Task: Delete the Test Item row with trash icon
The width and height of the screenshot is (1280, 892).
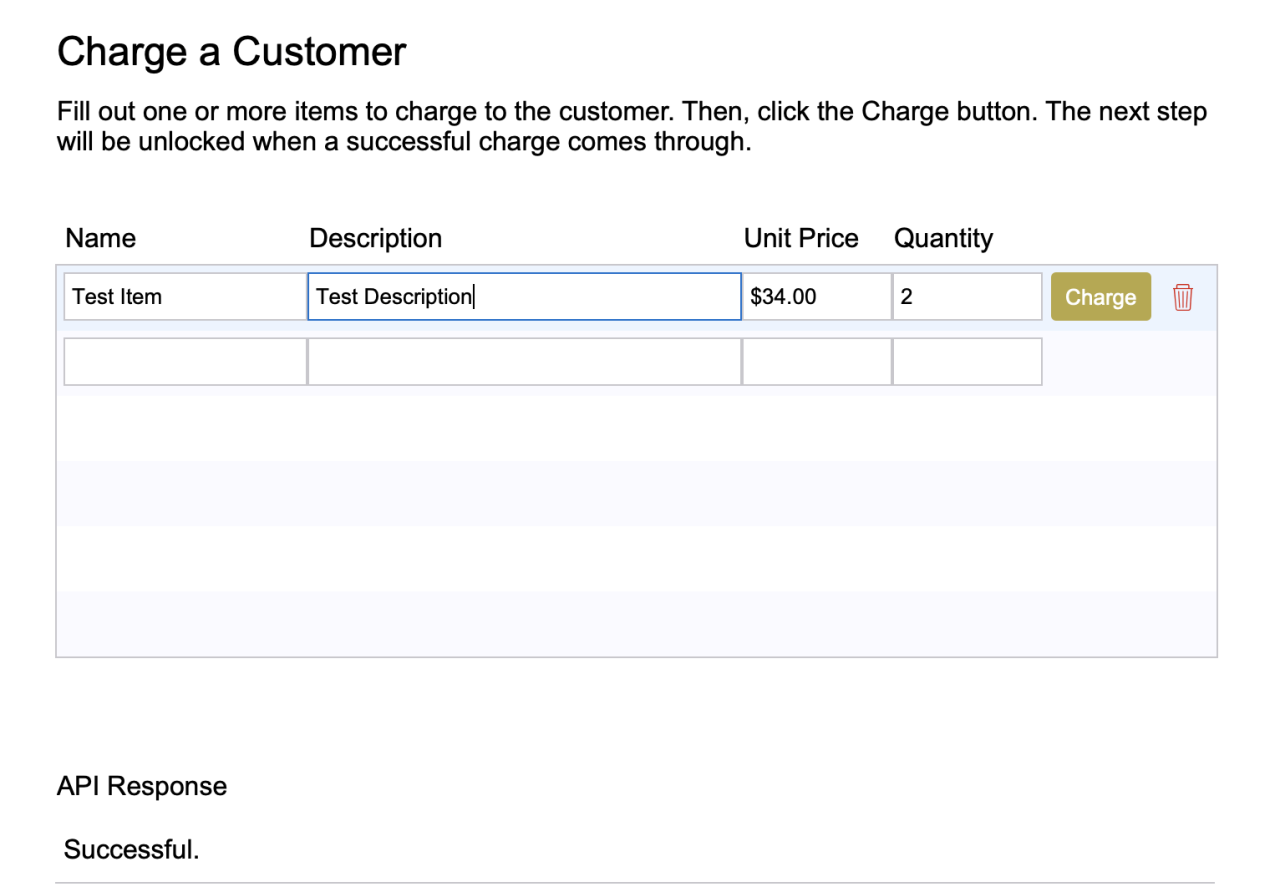Action: coord(1183,297)
